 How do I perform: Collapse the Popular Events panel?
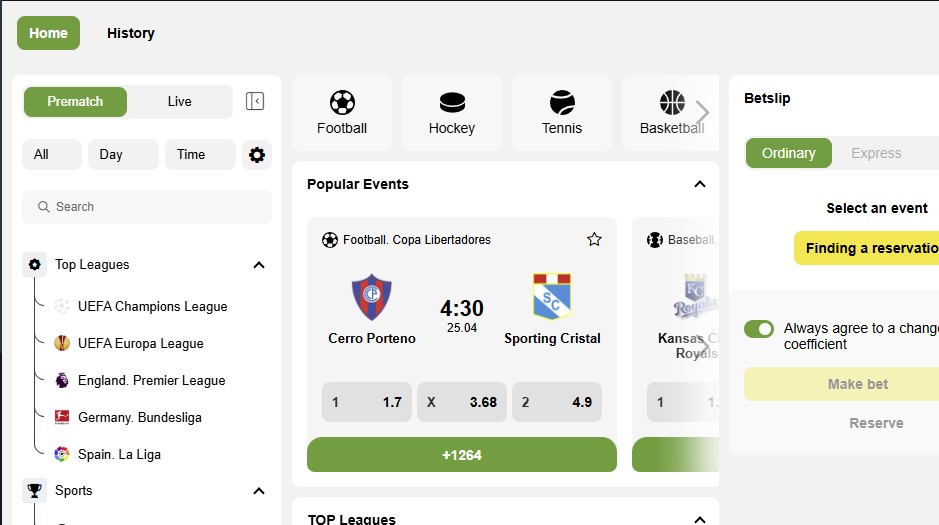pos(699,184)
